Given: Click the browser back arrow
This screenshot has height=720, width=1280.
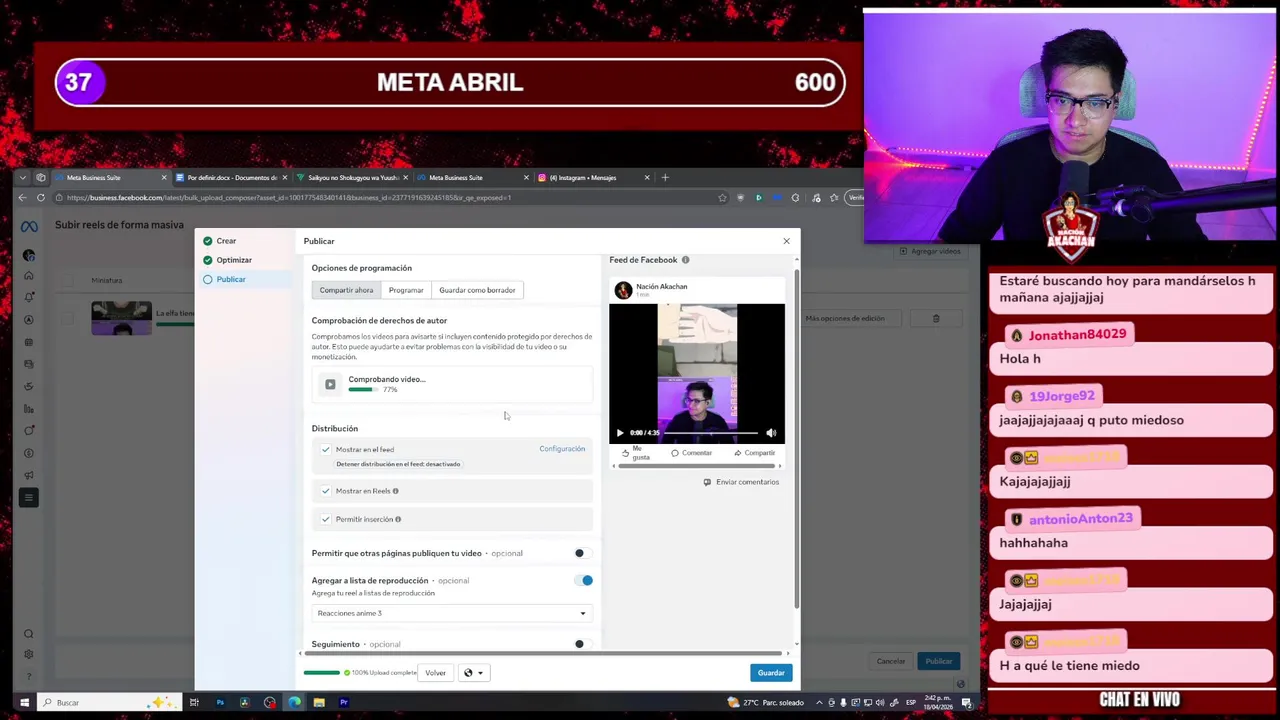Looking at the screenshot, I should point(23,198).
